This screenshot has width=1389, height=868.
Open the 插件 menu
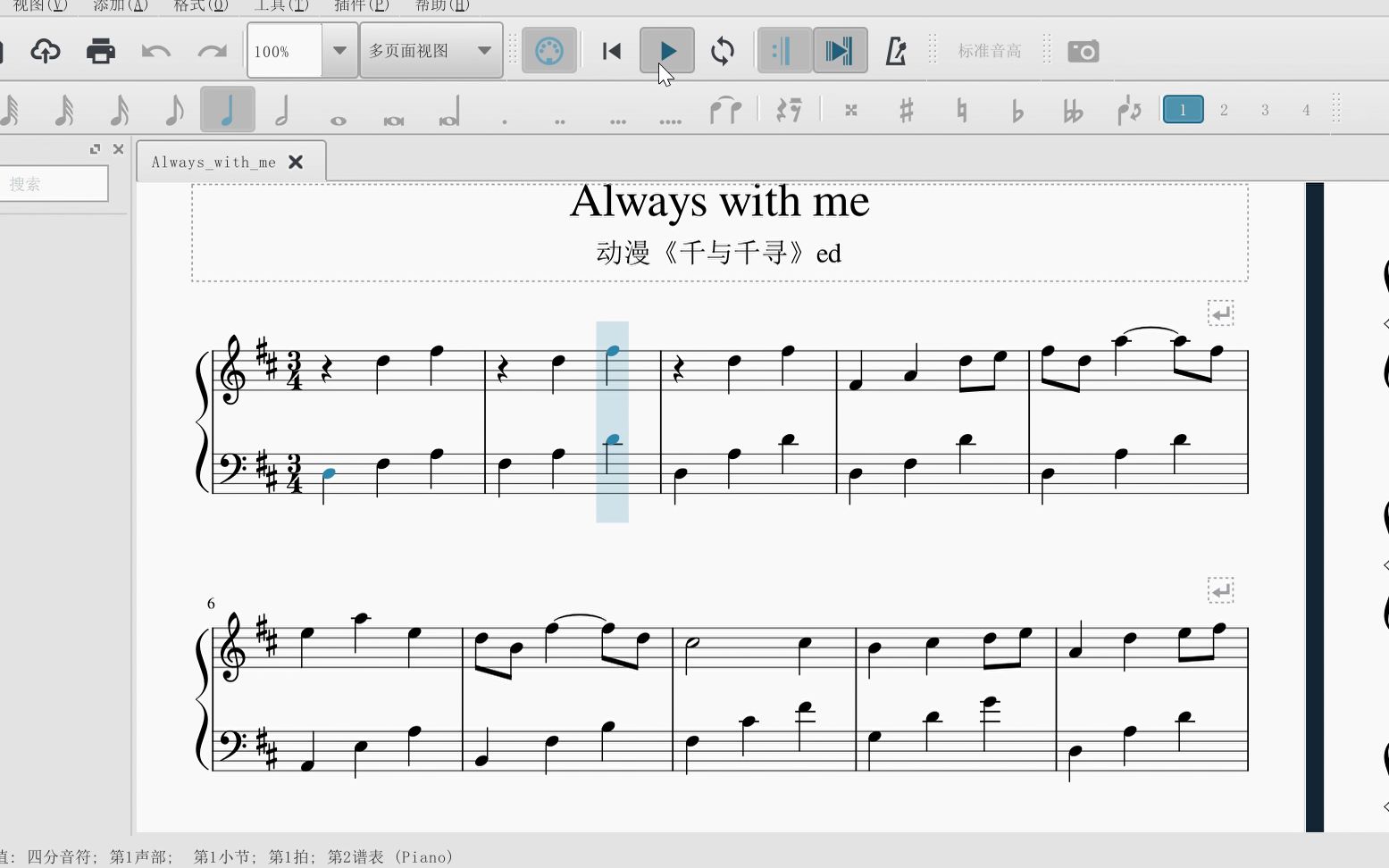(x=361, y=5)
